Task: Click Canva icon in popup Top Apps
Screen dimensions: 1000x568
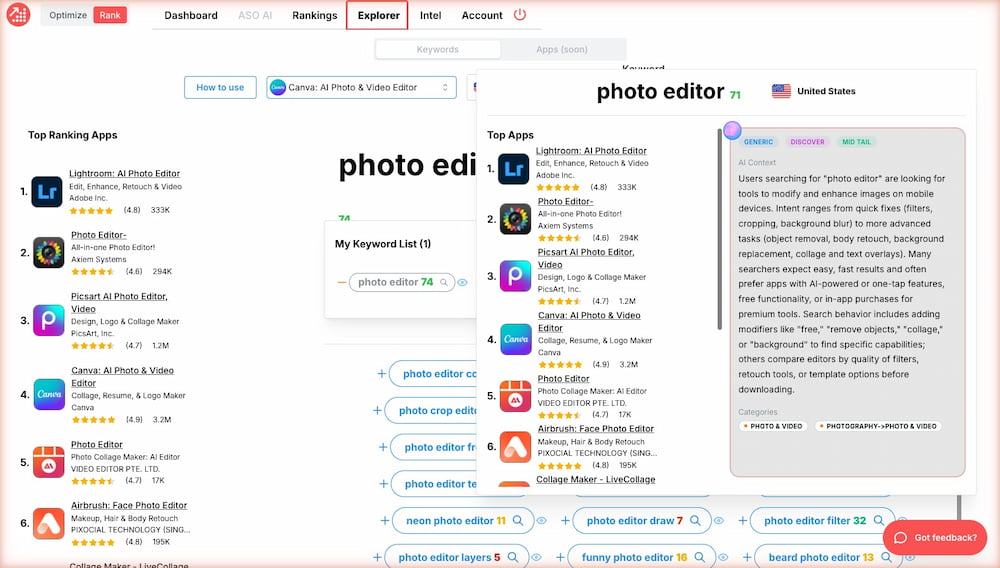Action: [x=515, y=339]
